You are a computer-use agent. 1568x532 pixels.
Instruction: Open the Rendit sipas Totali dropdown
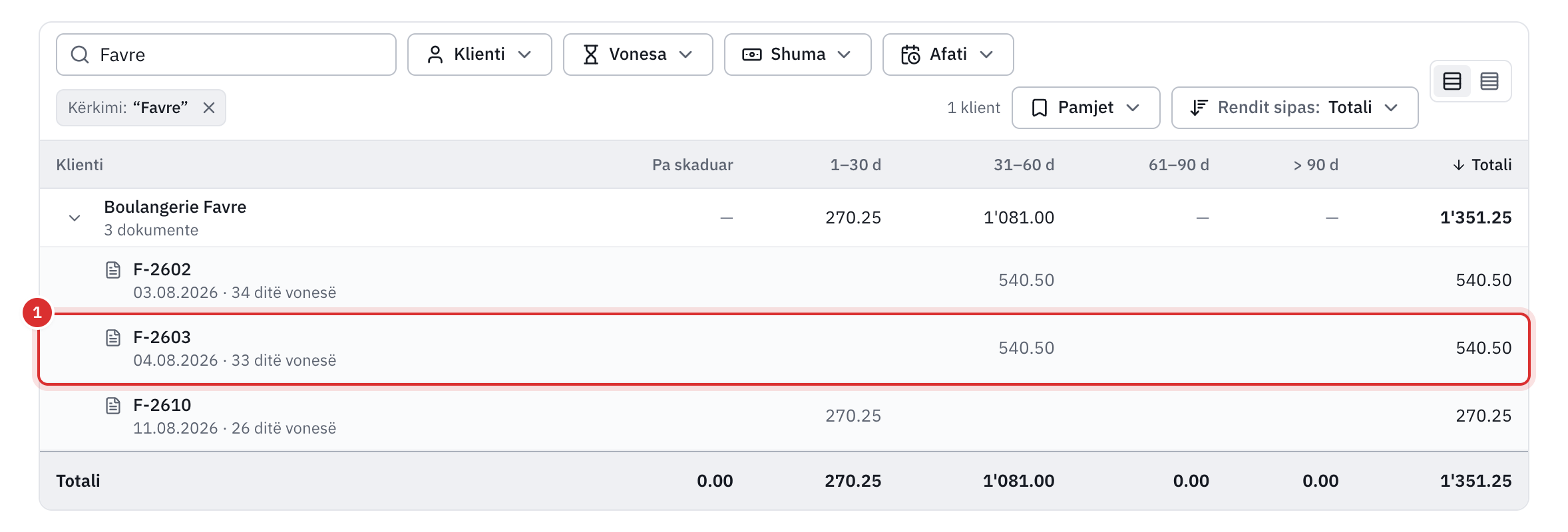[x=1295, y=108]
